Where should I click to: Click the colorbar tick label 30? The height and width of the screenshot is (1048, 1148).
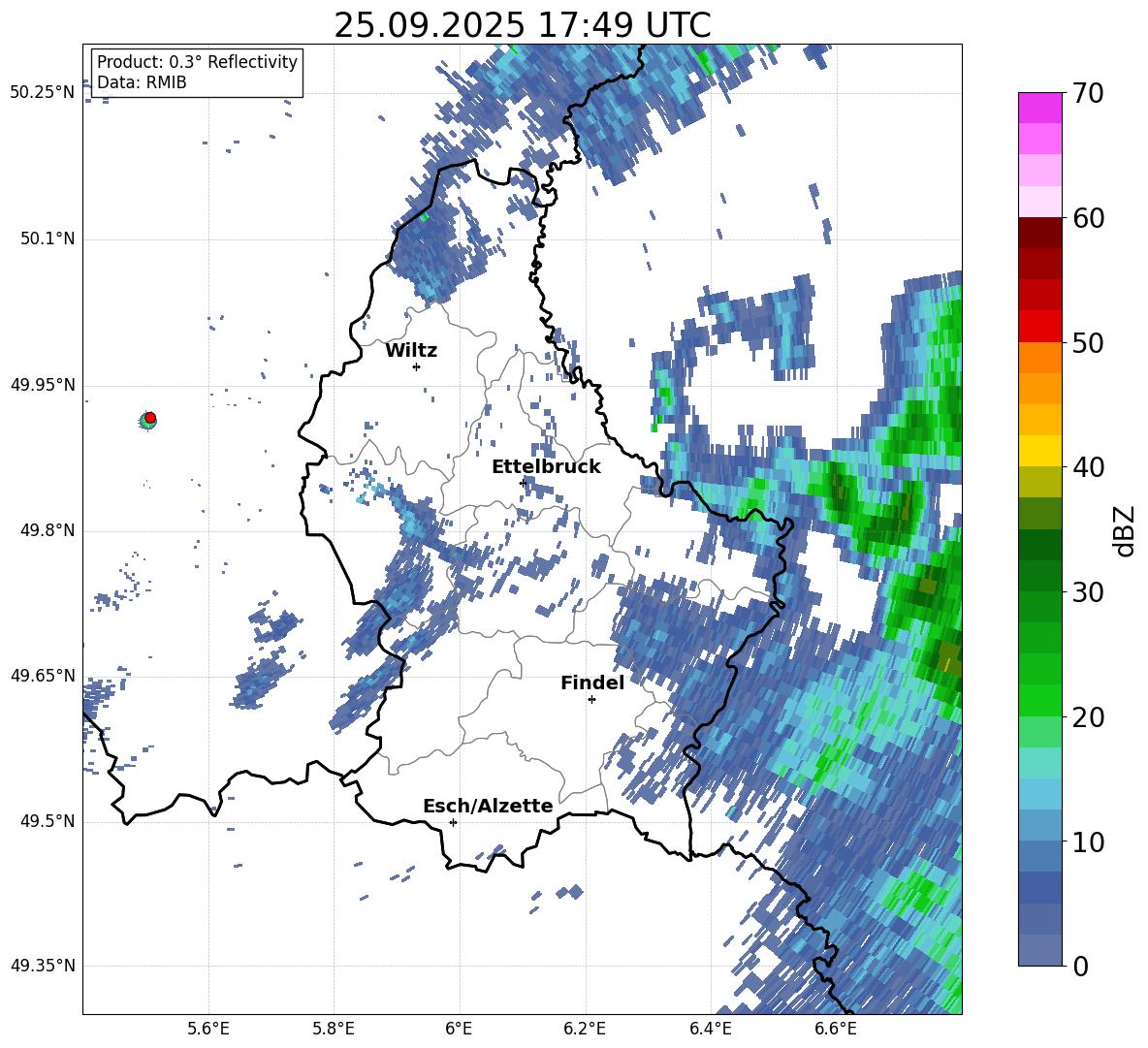[x=1088, y=592]
